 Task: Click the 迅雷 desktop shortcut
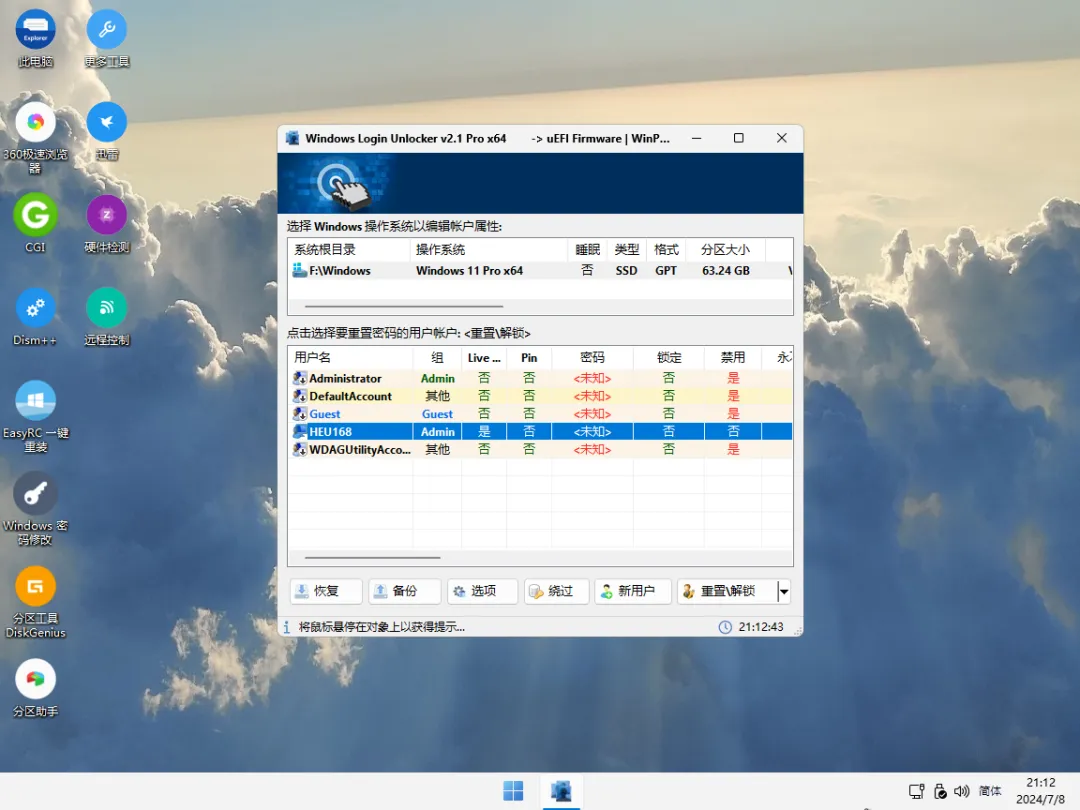(x=107, y=132)
